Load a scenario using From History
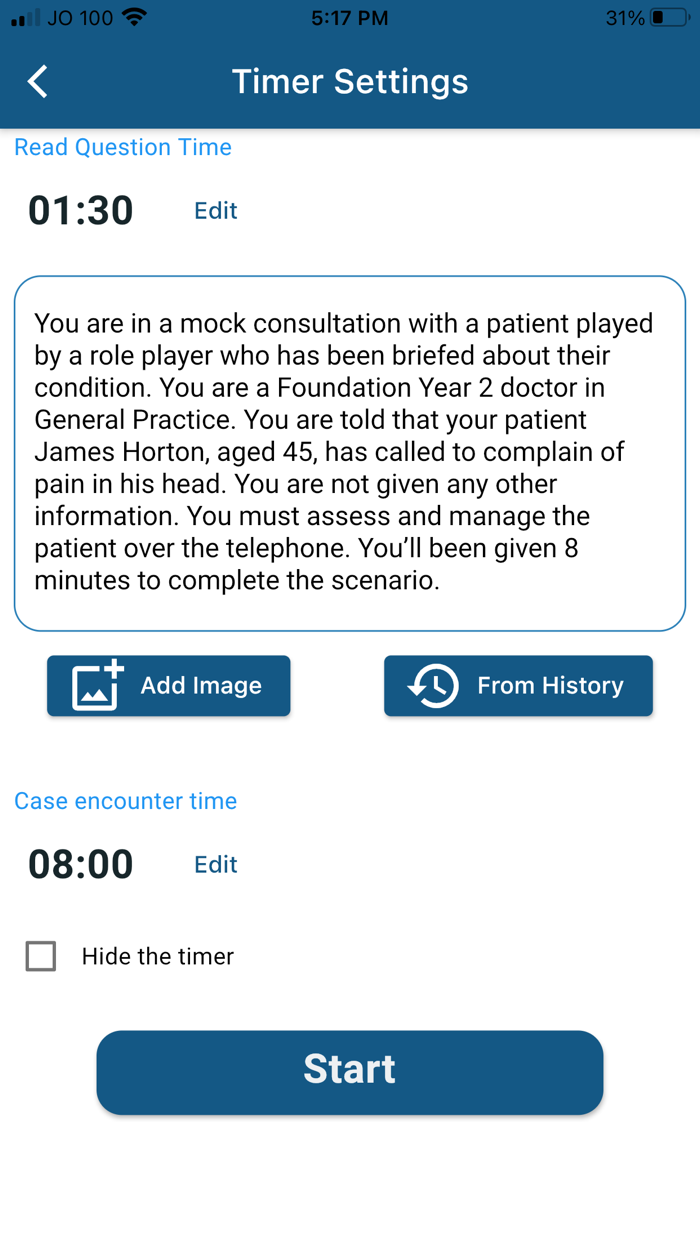This screenshot has height=1244, width=700. [x=518, y=686]
